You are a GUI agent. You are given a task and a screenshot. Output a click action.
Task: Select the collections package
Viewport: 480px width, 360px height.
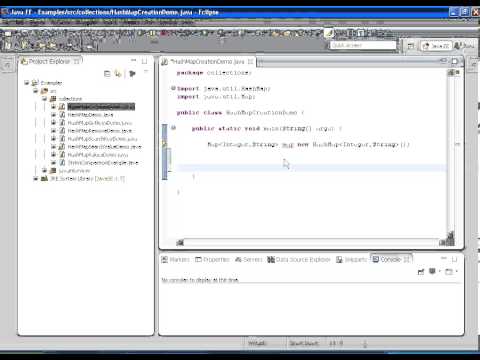tap(70, 99)
